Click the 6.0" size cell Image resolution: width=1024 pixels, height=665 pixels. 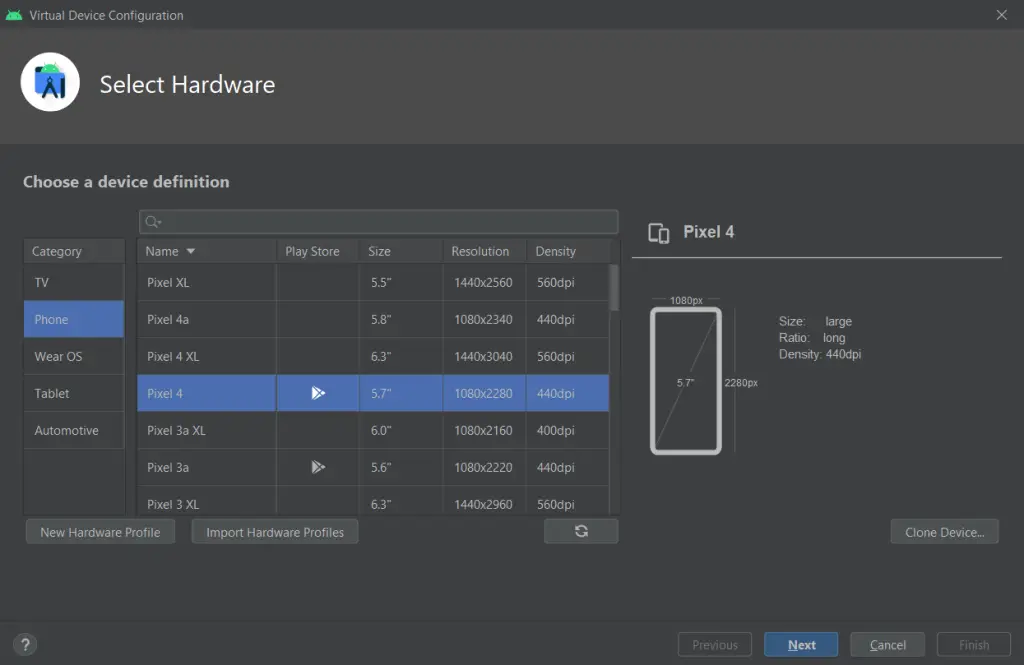tap(401, 430)
